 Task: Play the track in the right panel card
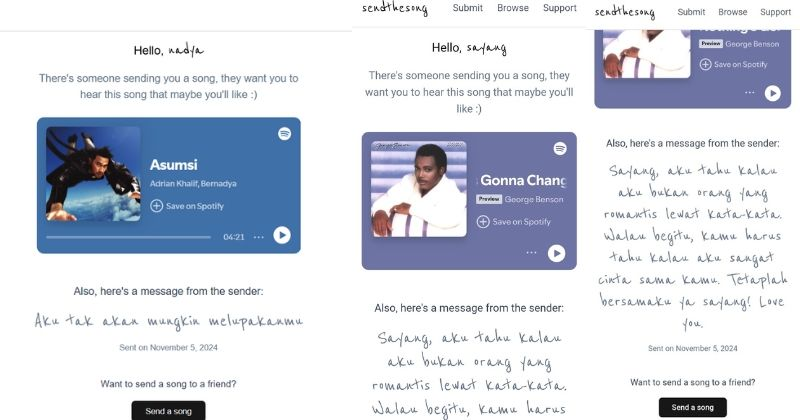point(772,93)
